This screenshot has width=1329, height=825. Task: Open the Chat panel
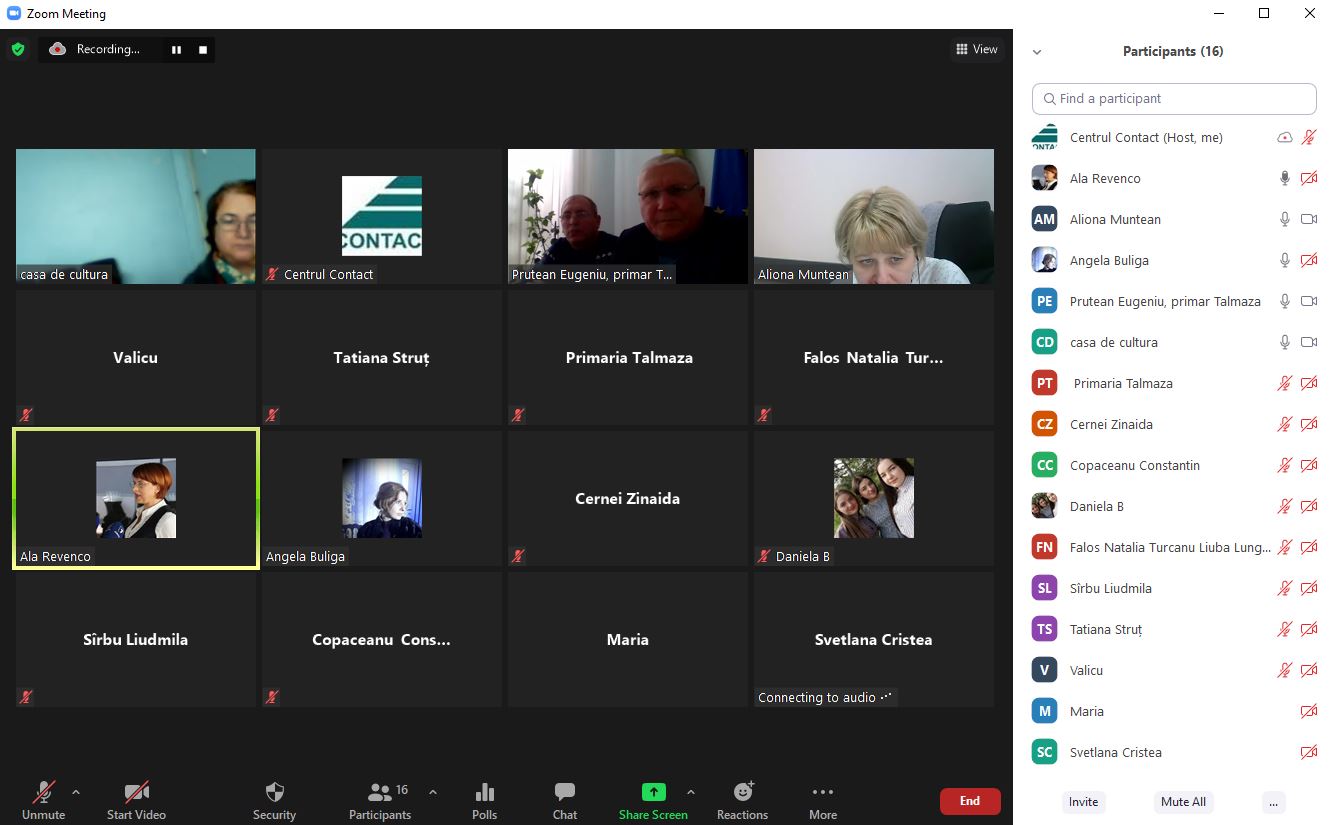coord(565,801)
